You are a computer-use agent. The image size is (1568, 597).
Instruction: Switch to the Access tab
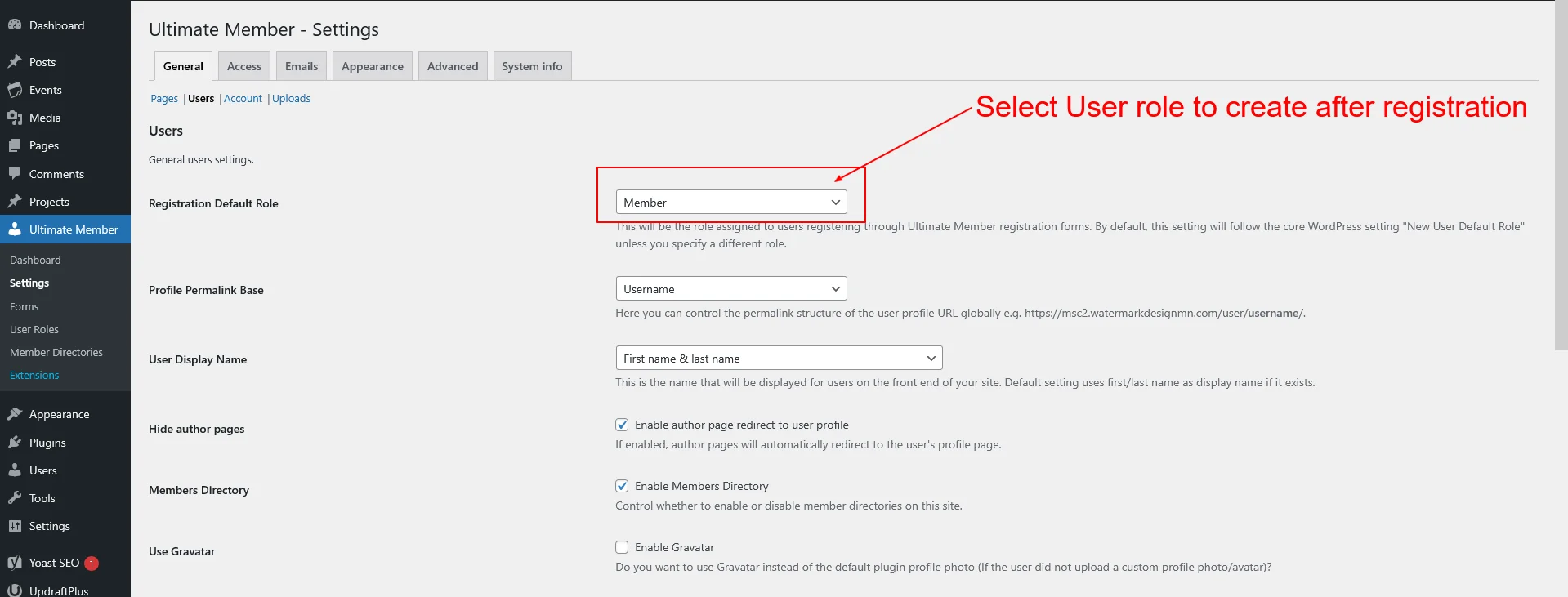(x=244, y=66)
